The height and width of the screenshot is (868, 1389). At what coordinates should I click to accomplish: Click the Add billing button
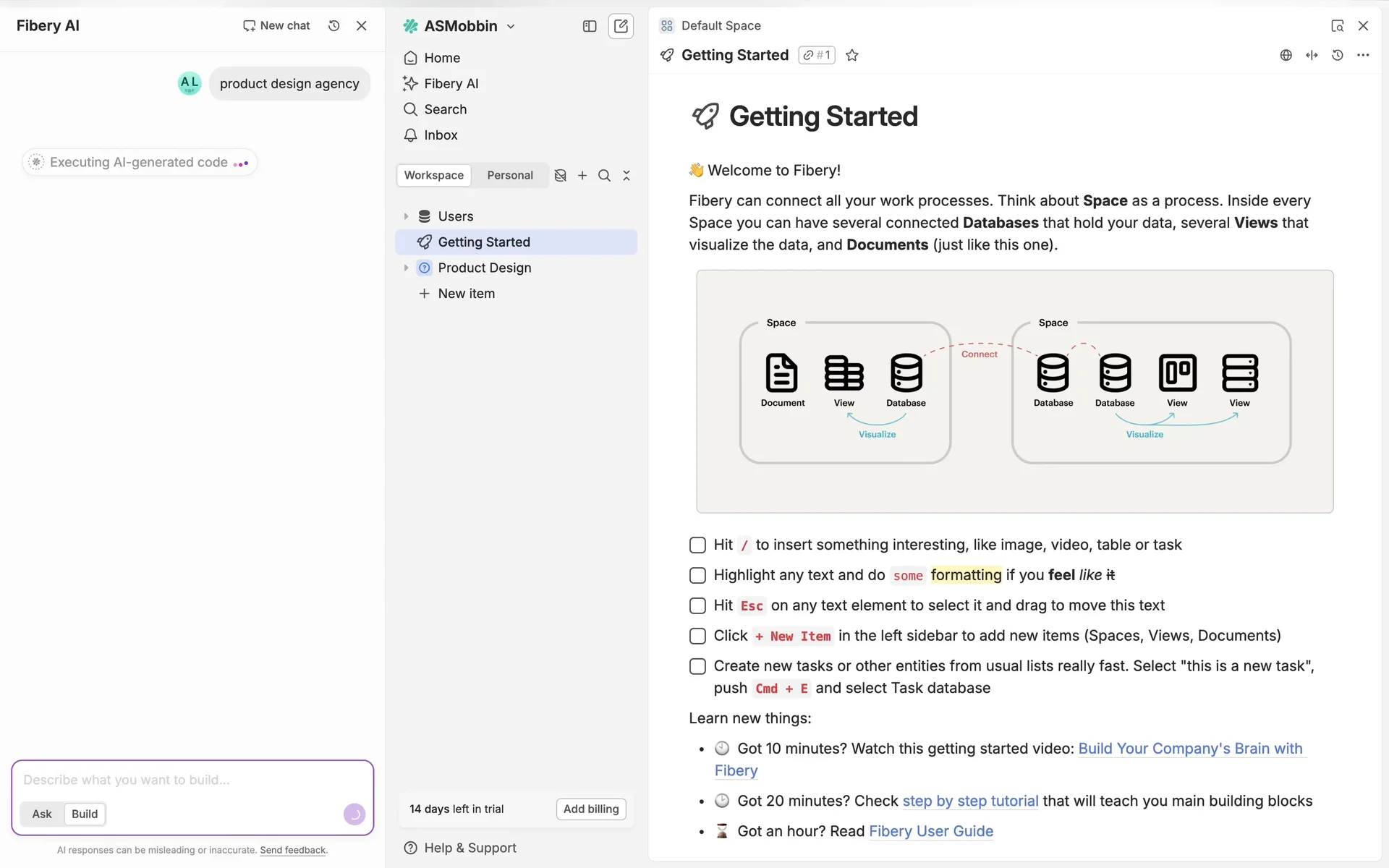[590, 809]
